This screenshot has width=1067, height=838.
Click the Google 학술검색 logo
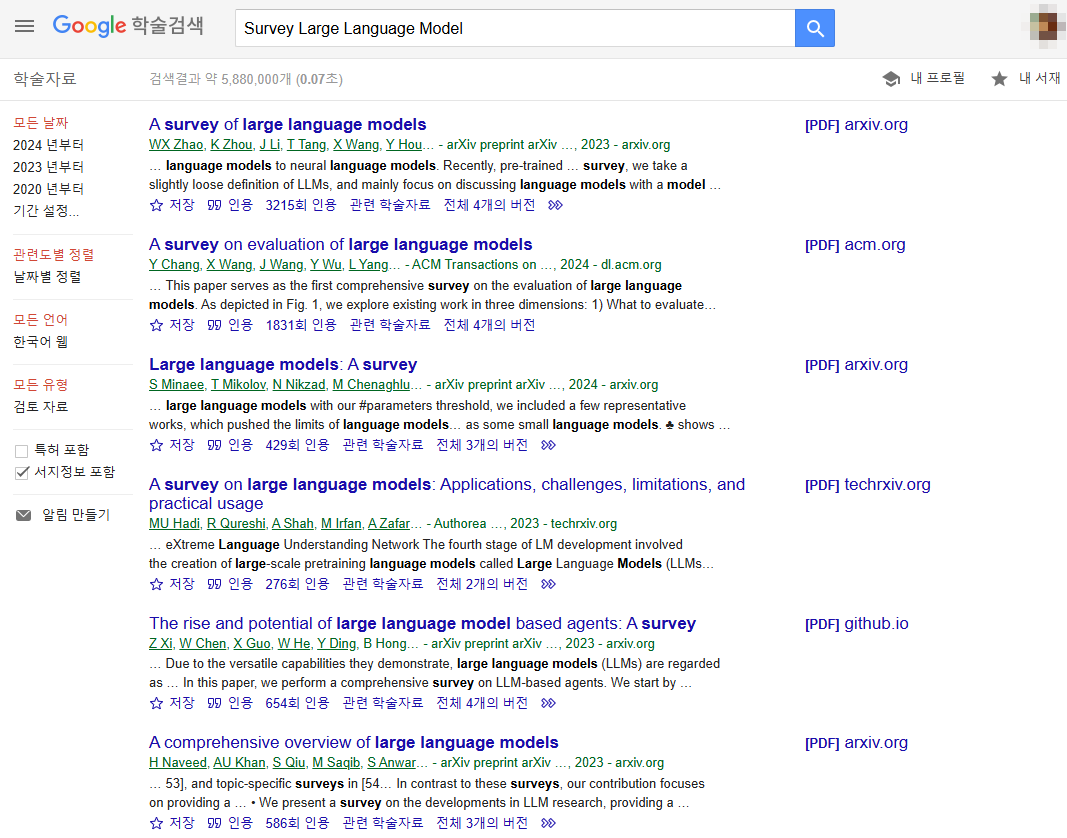point(129,26)
